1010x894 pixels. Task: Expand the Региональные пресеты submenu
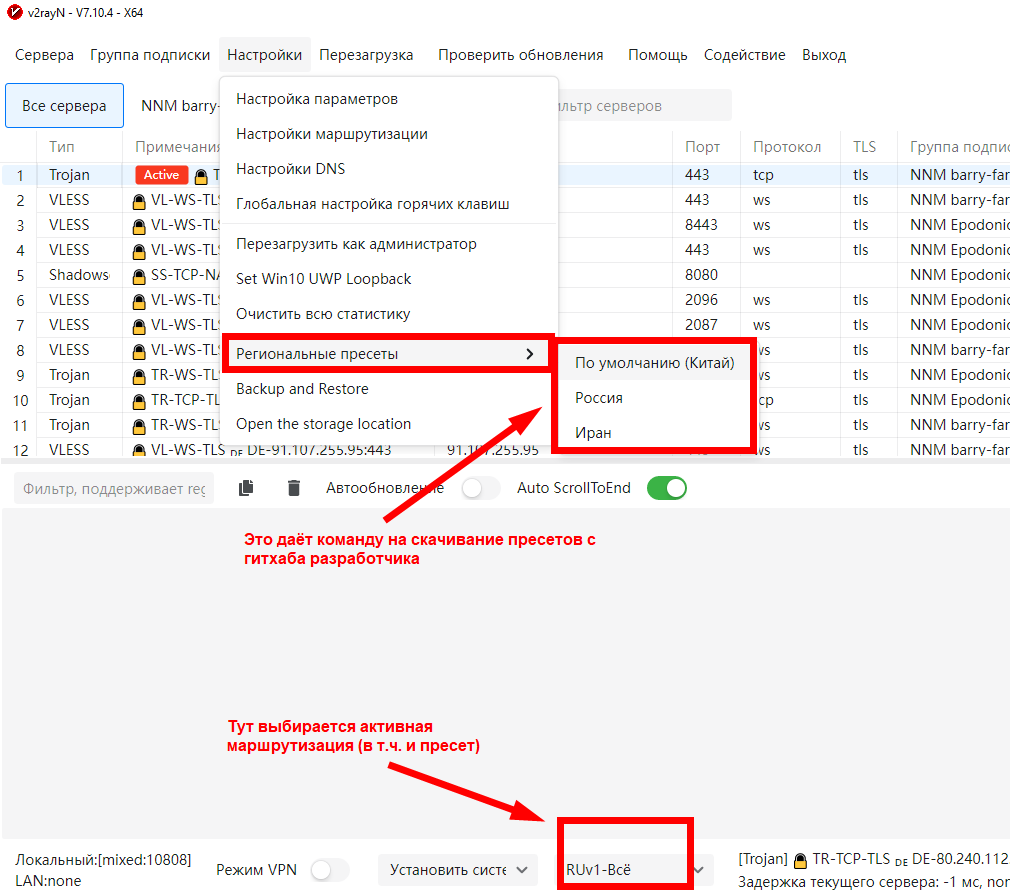tap(385, 354)
